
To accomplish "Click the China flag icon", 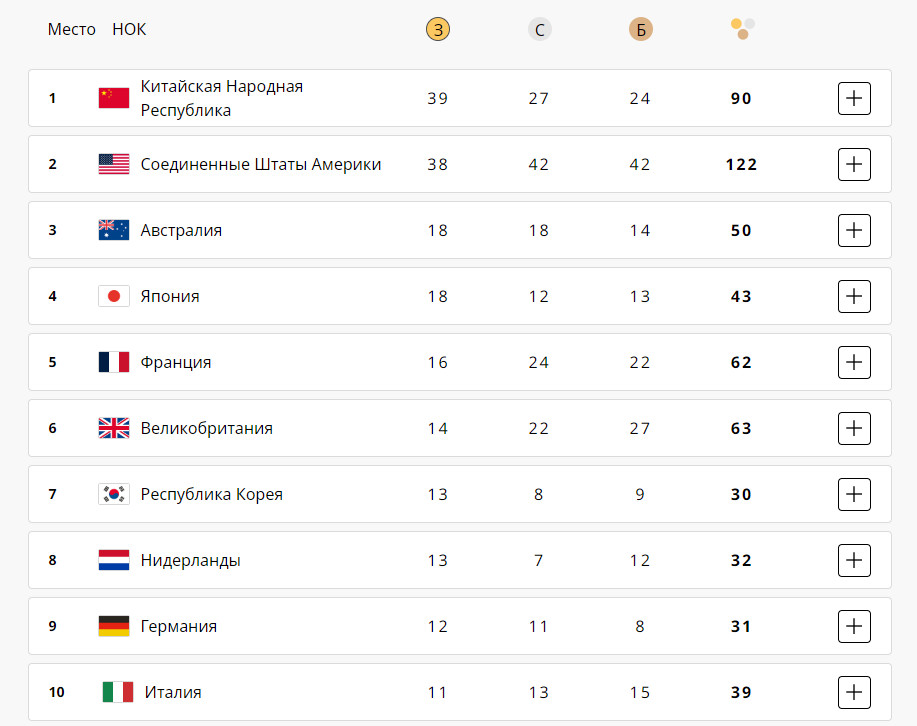I will pyautogui.click(x=114, y=98).
